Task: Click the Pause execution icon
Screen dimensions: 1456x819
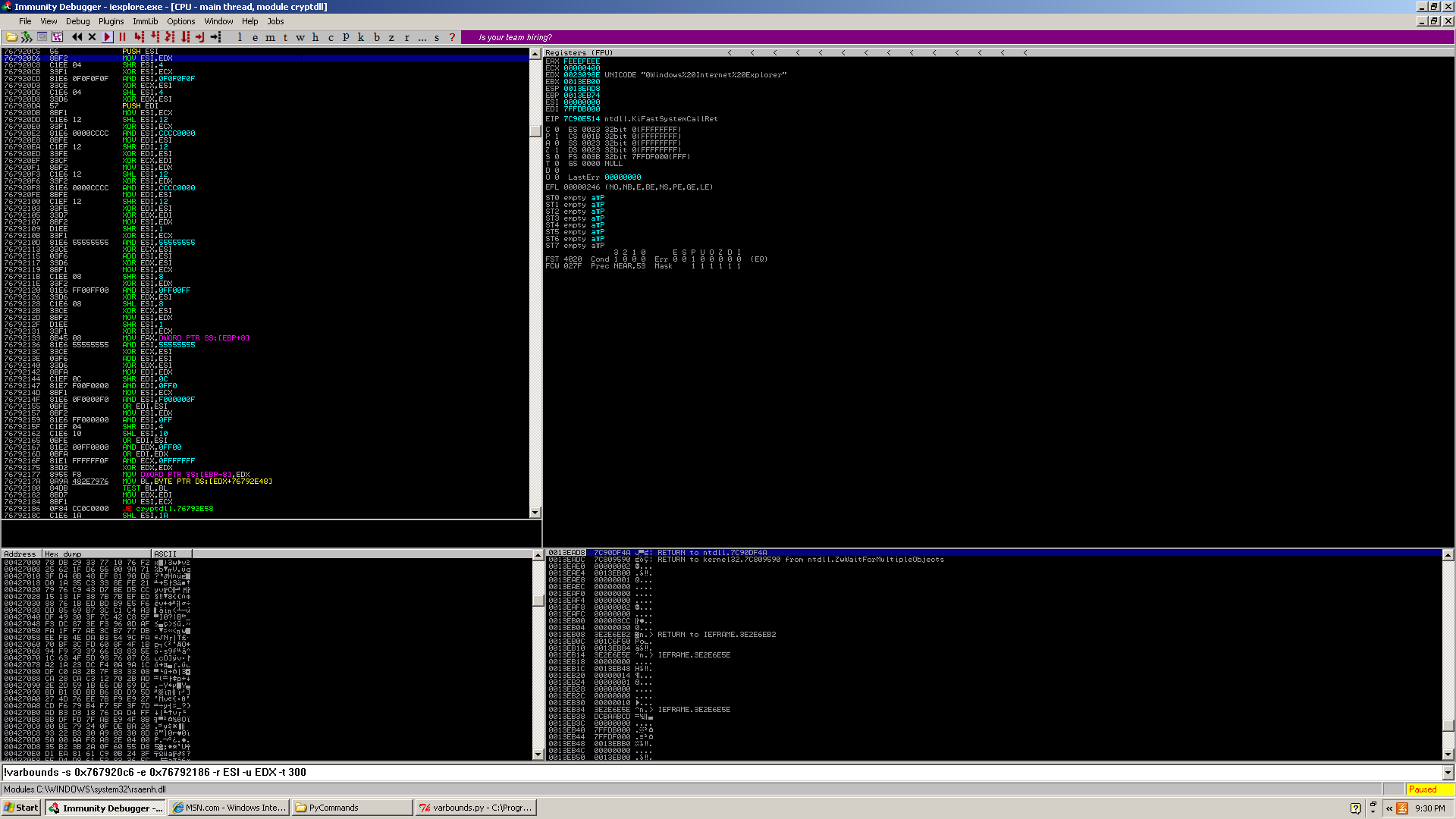Action: click(122, 36)
